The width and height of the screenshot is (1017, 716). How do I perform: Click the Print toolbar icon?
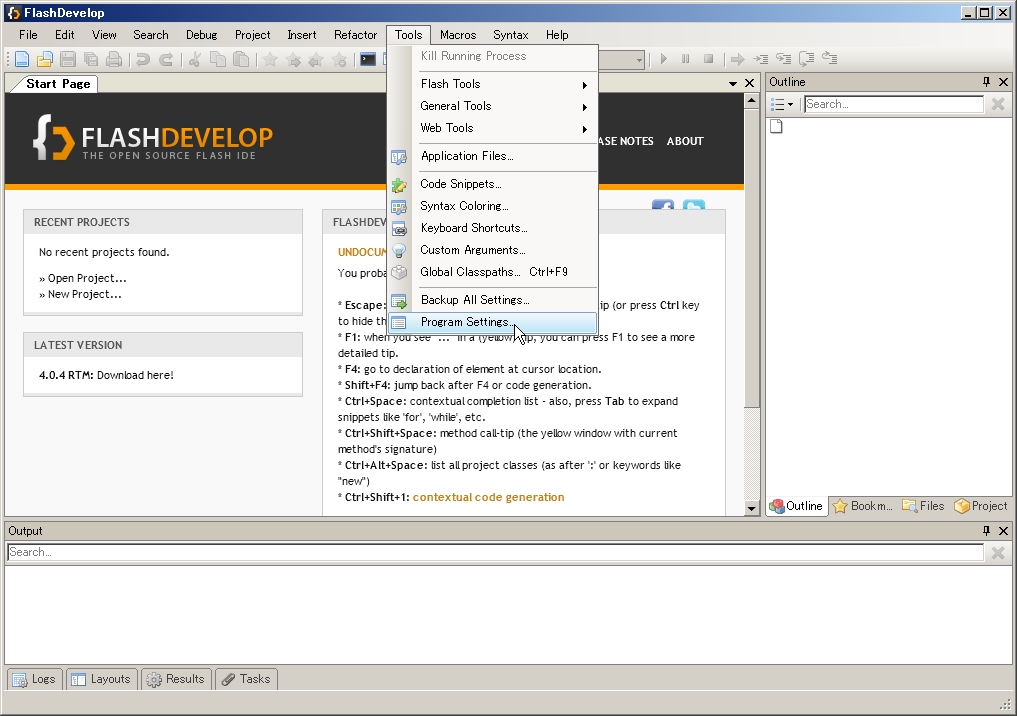tap(114, 59)
